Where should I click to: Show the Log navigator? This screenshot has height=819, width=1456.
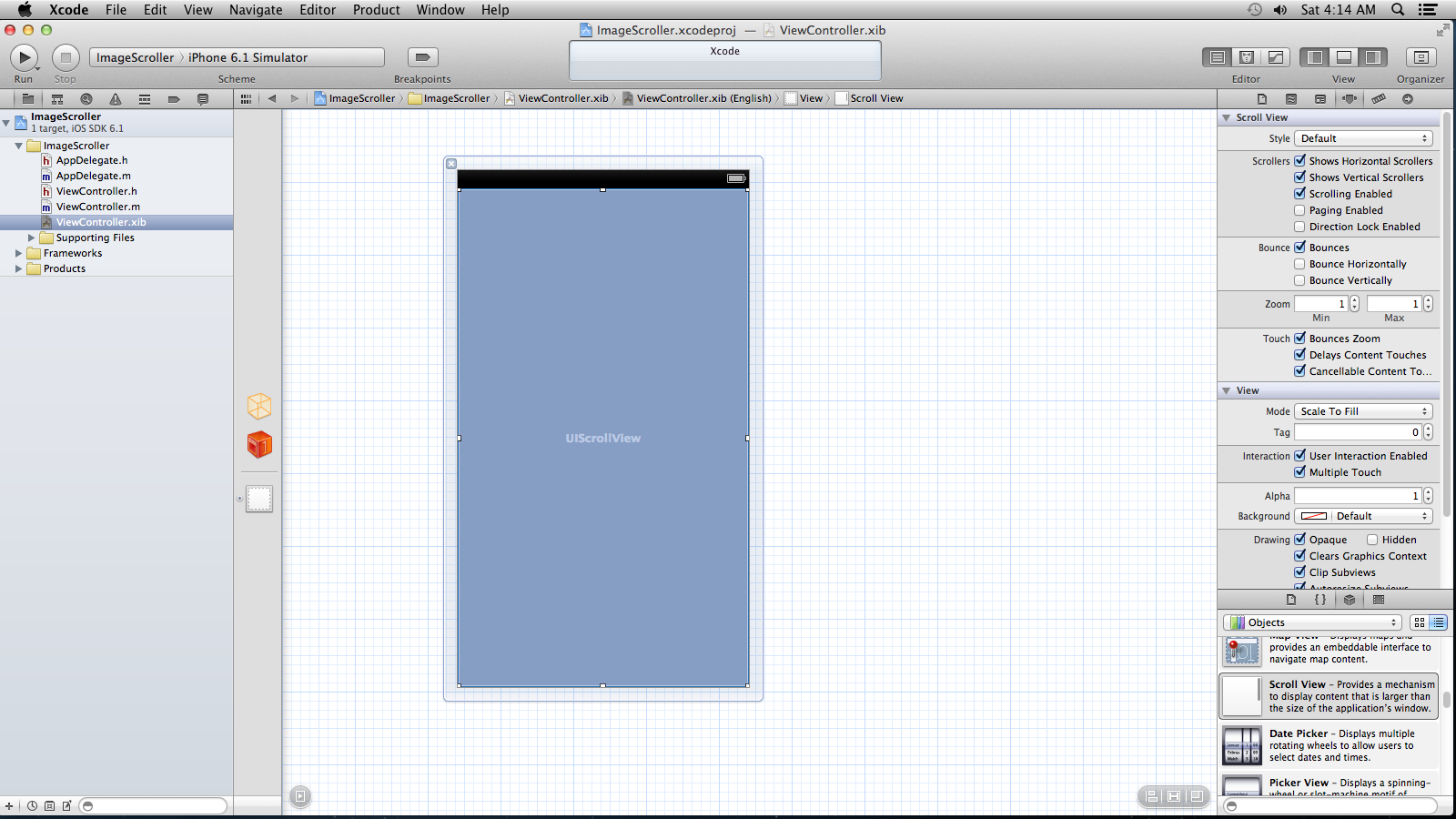point(203,98)
